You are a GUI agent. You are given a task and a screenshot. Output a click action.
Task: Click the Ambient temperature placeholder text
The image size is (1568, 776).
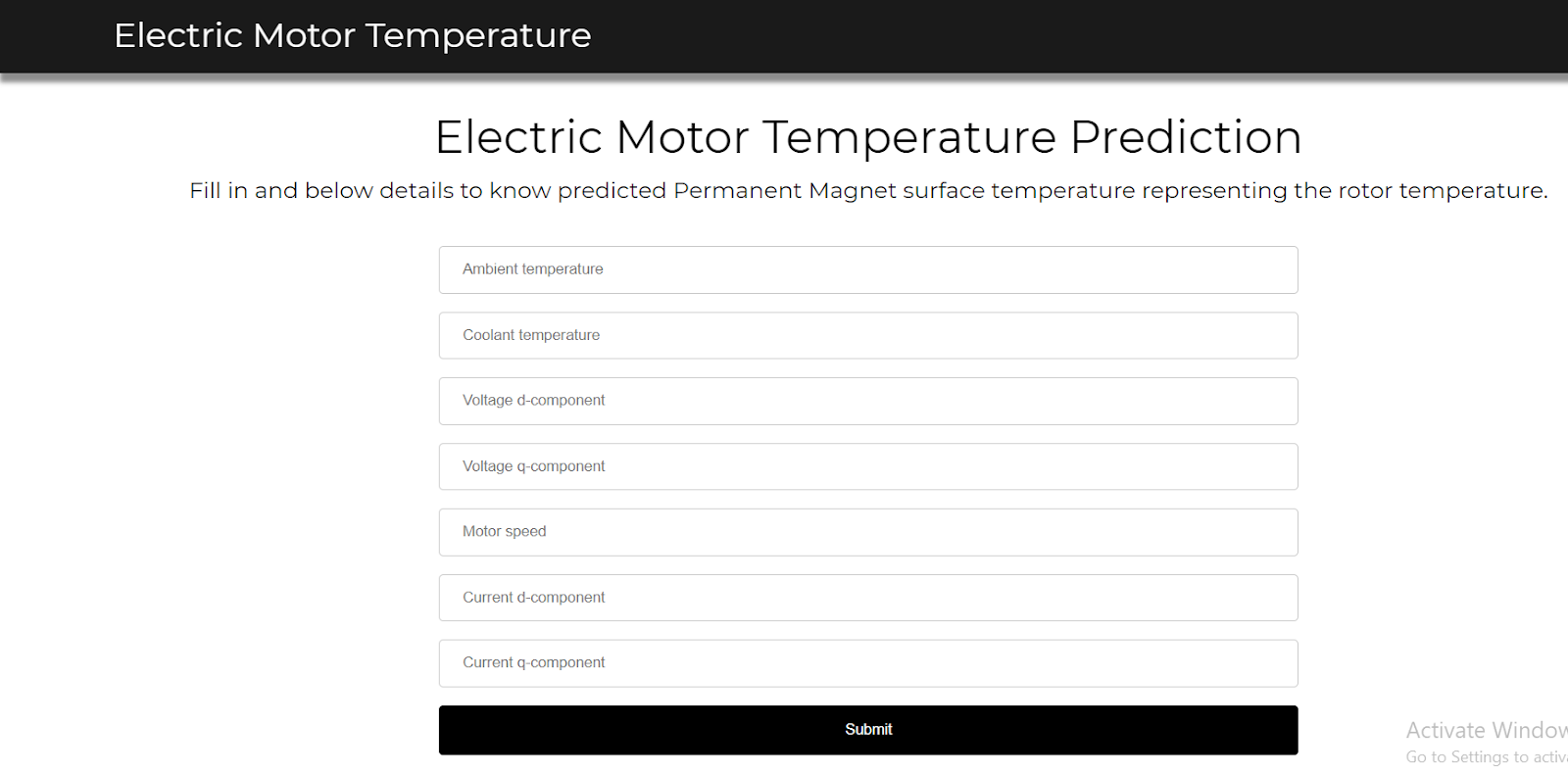(x=532, y=269)
